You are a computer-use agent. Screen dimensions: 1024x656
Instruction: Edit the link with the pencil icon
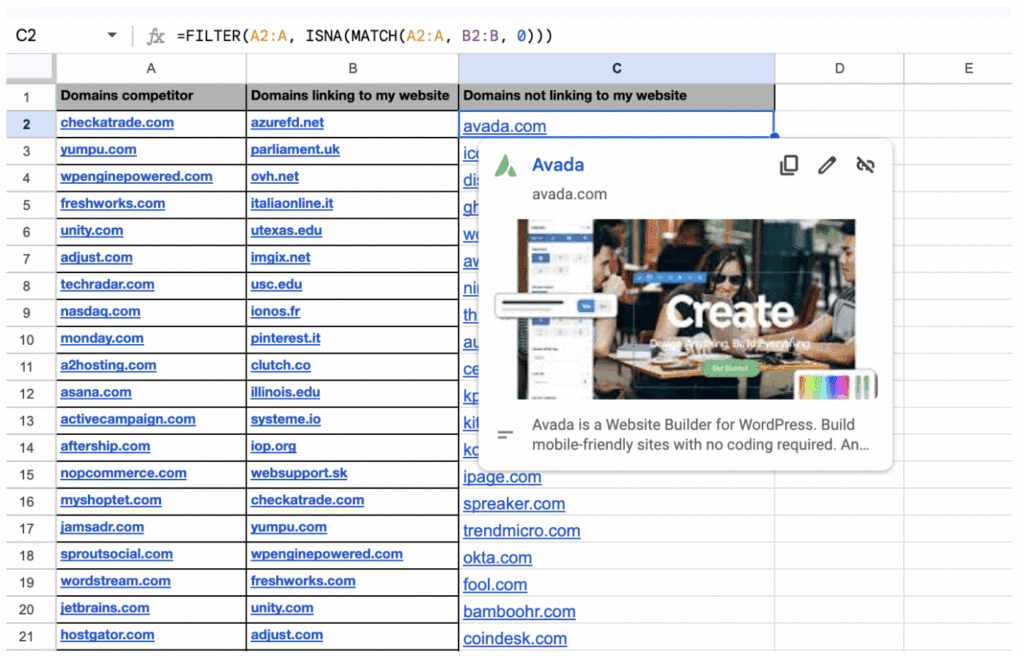[x=827, y=165]
